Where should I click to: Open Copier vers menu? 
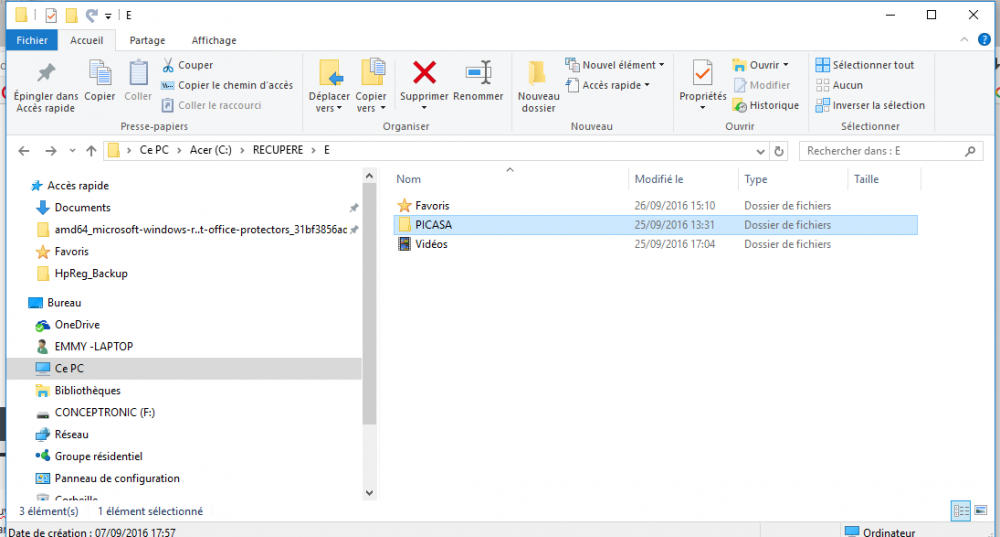pyautogui.click(x=371, y=87)
